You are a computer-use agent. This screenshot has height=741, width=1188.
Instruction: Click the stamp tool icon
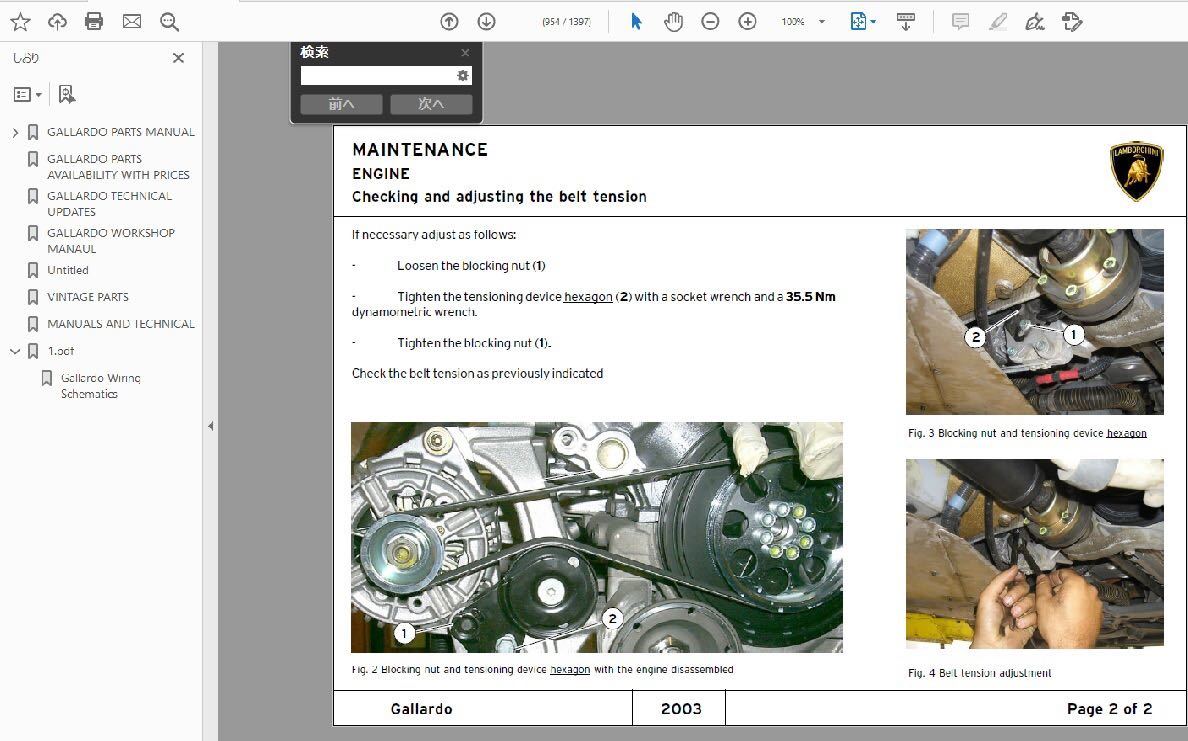[x=1072, y=21]
